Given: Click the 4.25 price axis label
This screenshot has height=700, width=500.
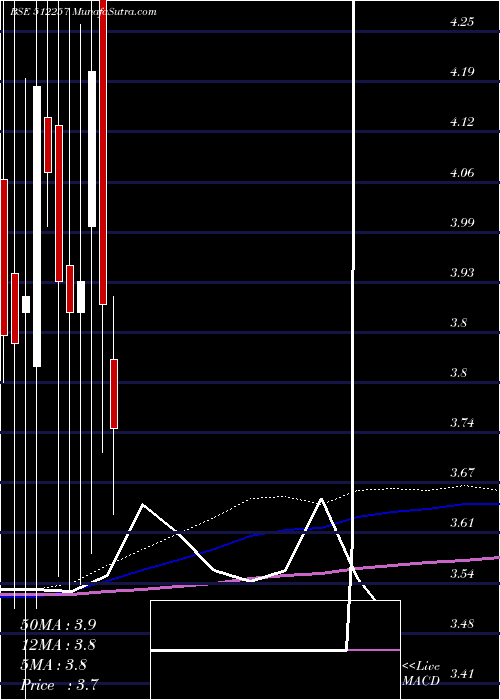Looking at the screenshot, I should (462, 22).
